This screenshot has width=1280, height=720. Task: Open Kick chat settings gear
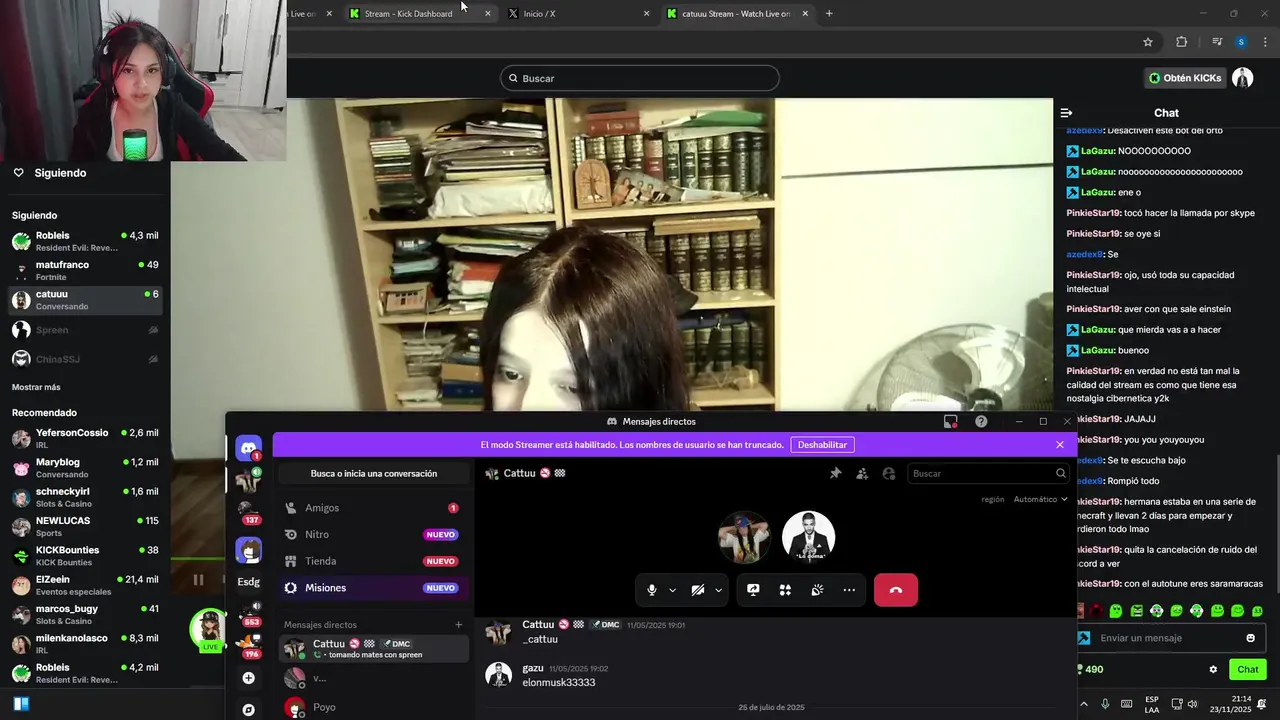click(1213, 669)
